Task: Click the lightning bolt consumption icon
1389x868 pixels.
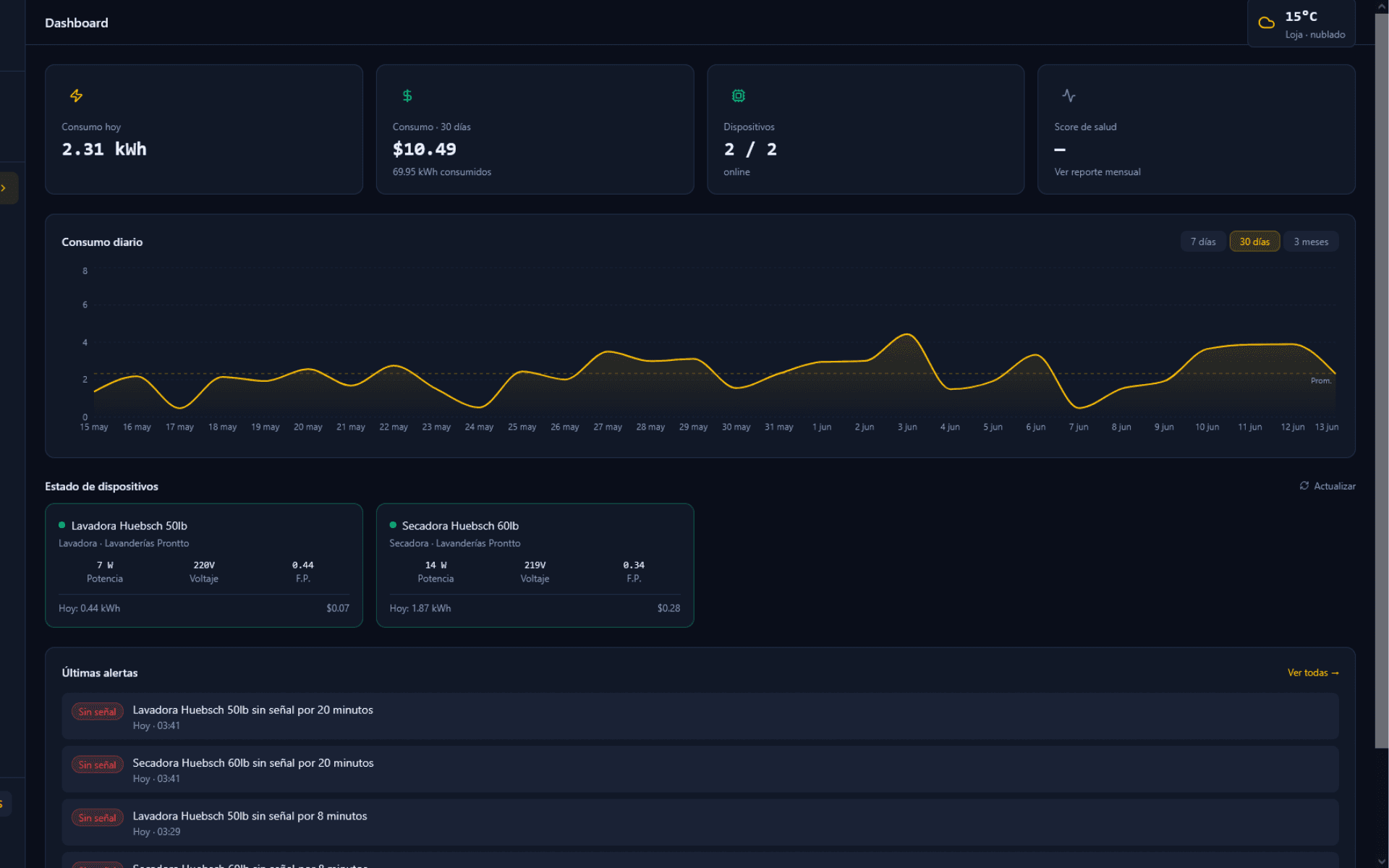Action: pos(76,95)
